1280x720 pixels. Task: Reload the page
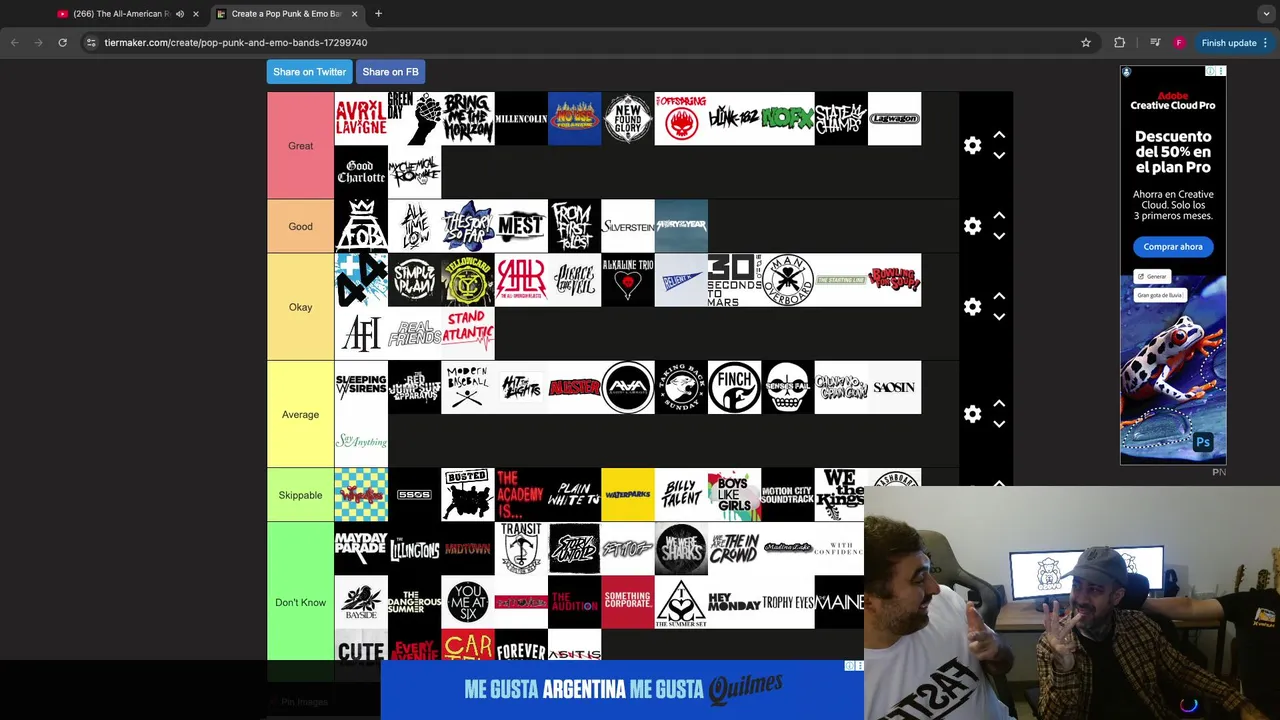point(62,43)
